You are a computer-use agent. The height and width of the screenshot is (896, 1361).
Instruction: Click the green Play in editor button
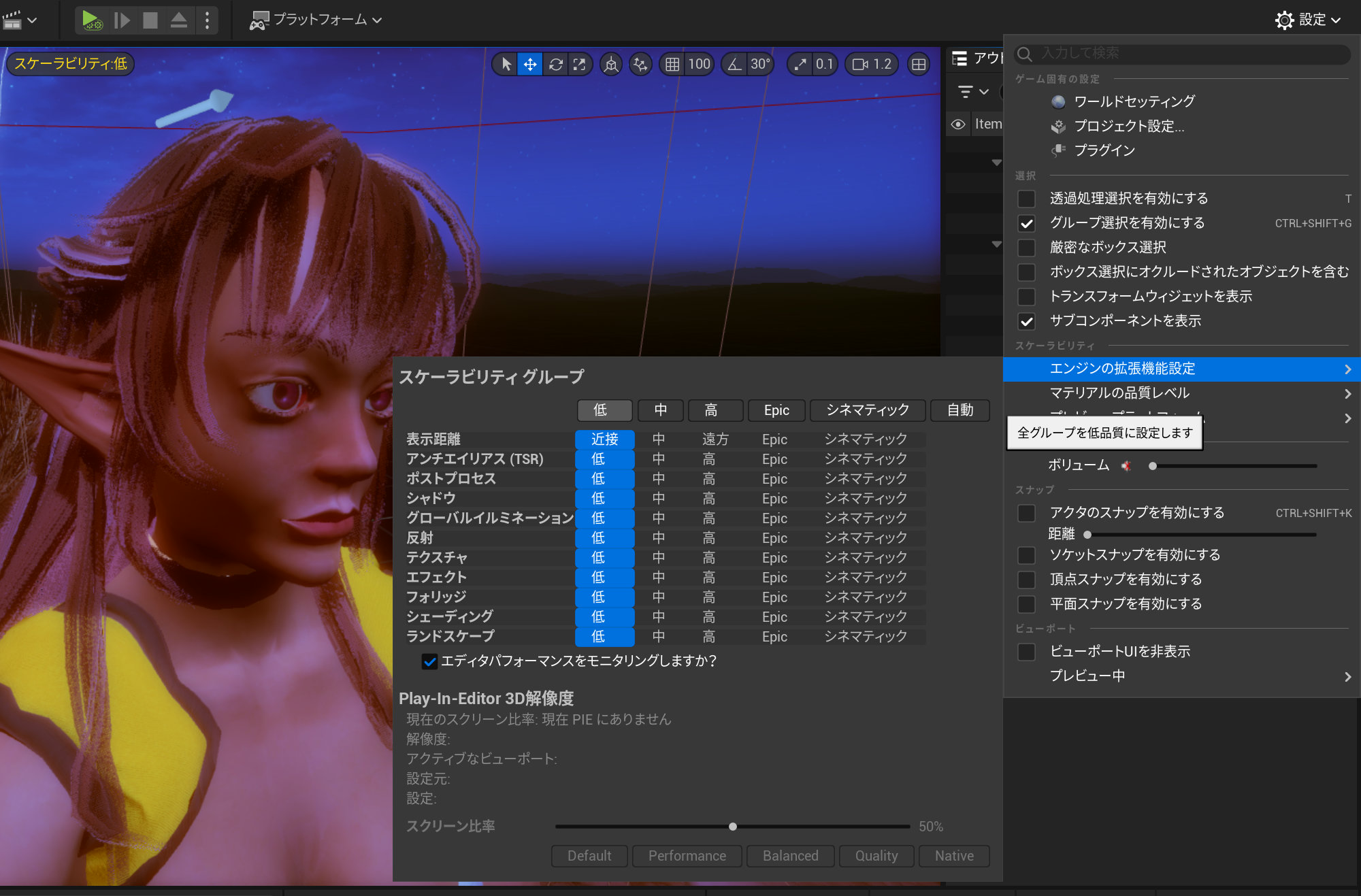pos(91,20)
